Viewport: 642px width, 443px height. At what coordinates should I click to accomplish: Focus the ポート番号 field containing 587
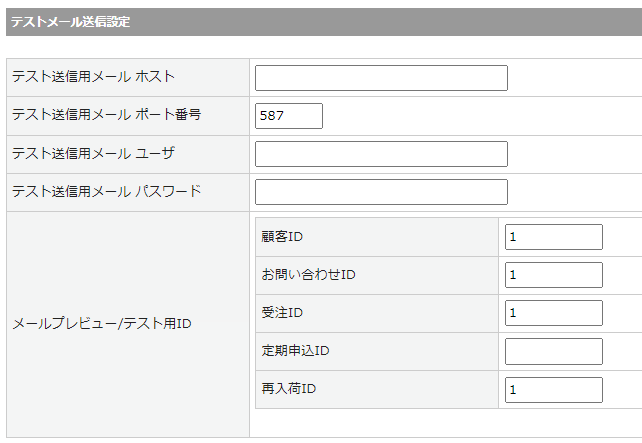[289, 116]
